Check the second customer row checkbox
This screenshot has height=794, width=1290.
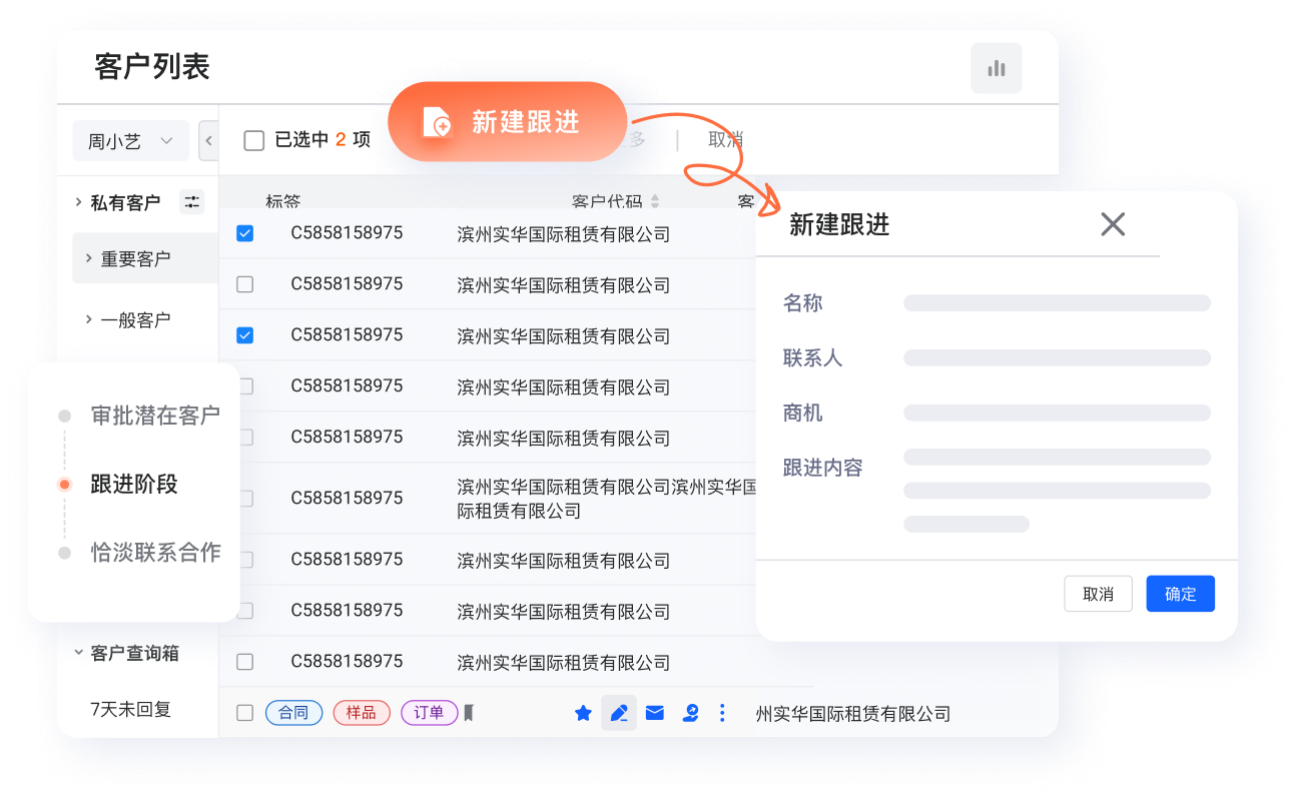click(x=245, y=285)
